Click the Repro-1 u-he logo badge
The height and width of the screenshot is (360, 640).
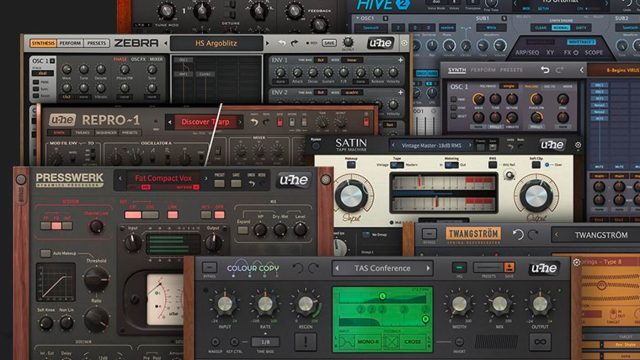(62, 120)
